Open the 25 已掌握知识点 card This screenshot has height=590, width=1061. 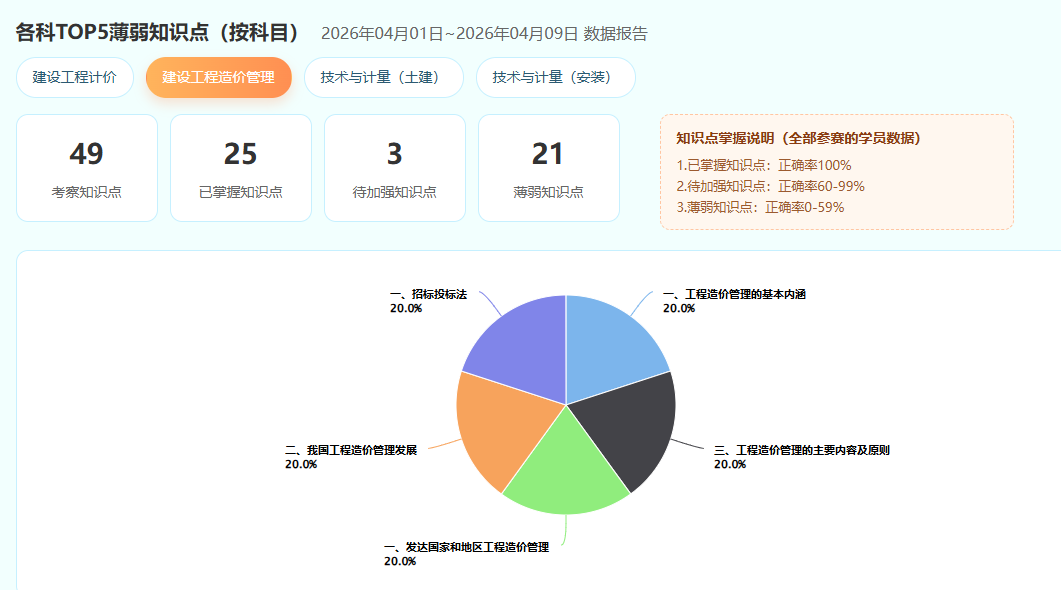point(241,168)
